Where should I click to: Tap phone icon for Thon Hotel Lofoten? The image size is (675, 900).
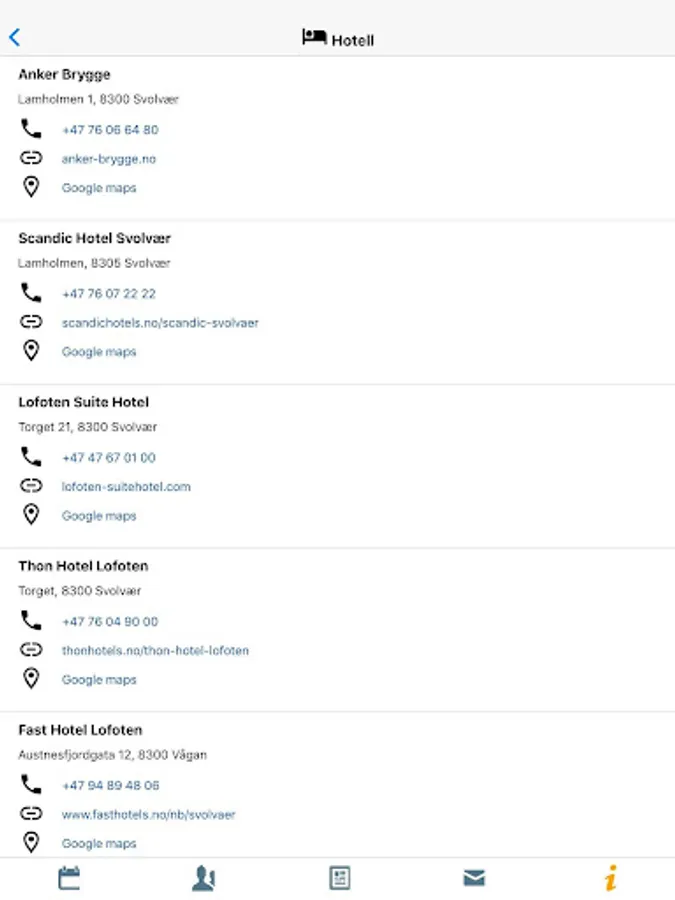point(31,621)
